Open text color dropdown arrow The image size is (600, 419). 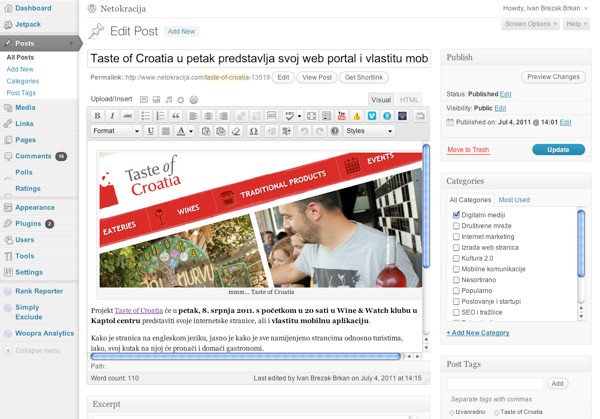coord(191,131)
